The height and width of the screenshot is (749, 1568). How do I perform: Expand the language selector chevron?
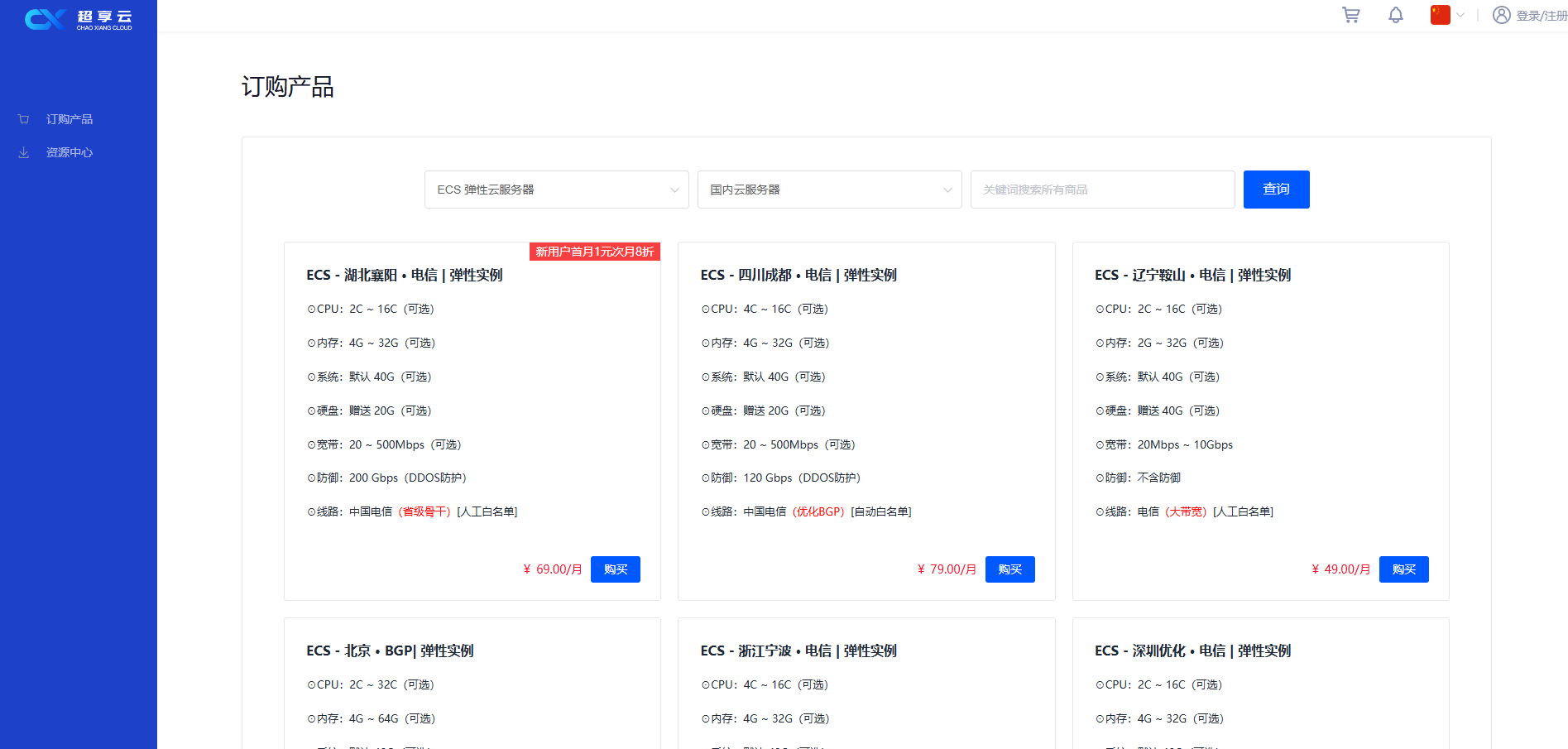click(x=1460, y=15)
